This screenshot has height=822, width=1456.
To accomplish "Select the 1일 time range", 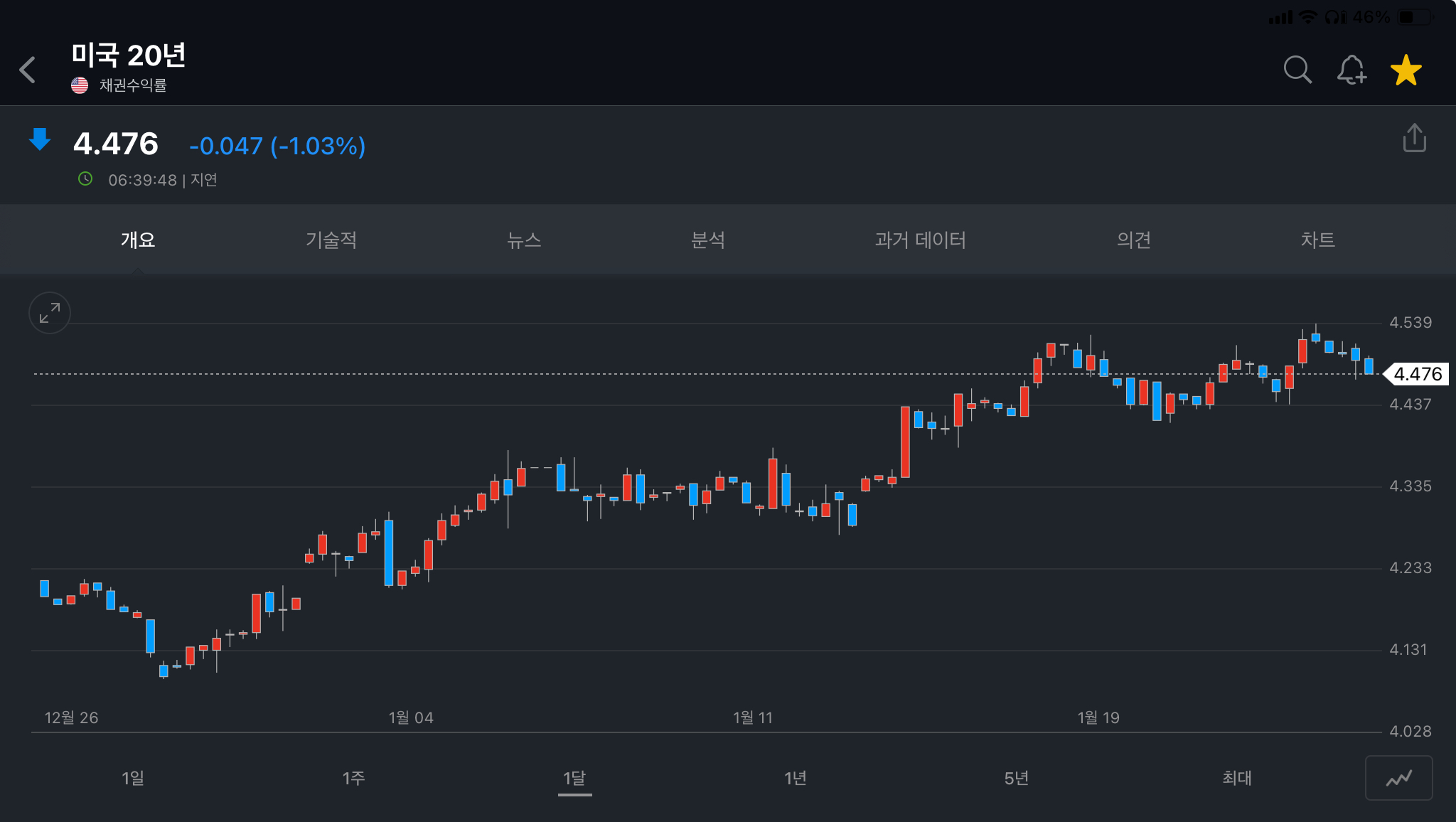I will point(133,778).
